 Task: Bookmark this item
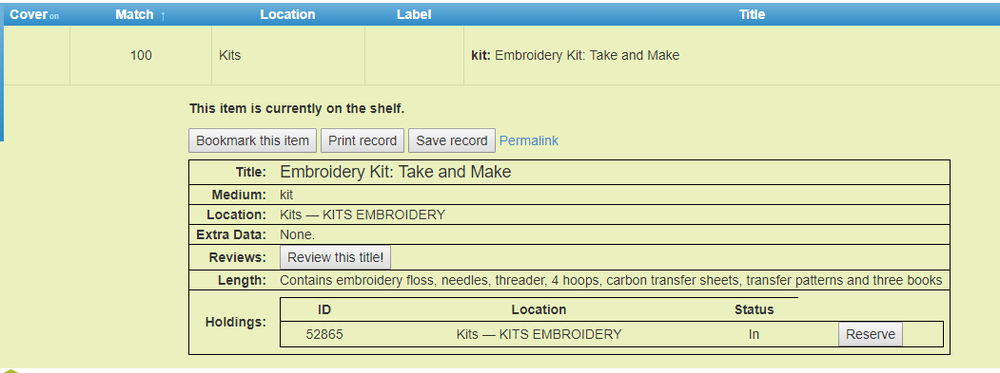(x=253, y=141)
